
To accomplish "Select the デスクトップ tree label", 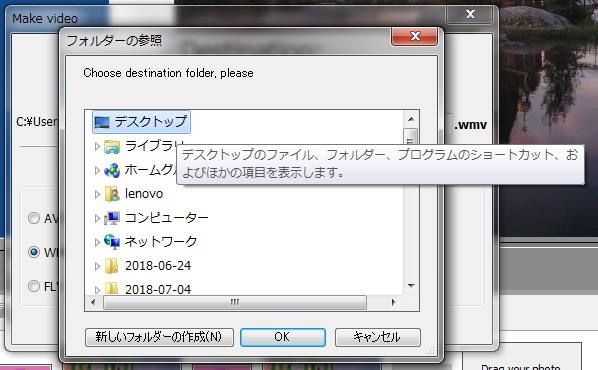I will pos(151,122).
